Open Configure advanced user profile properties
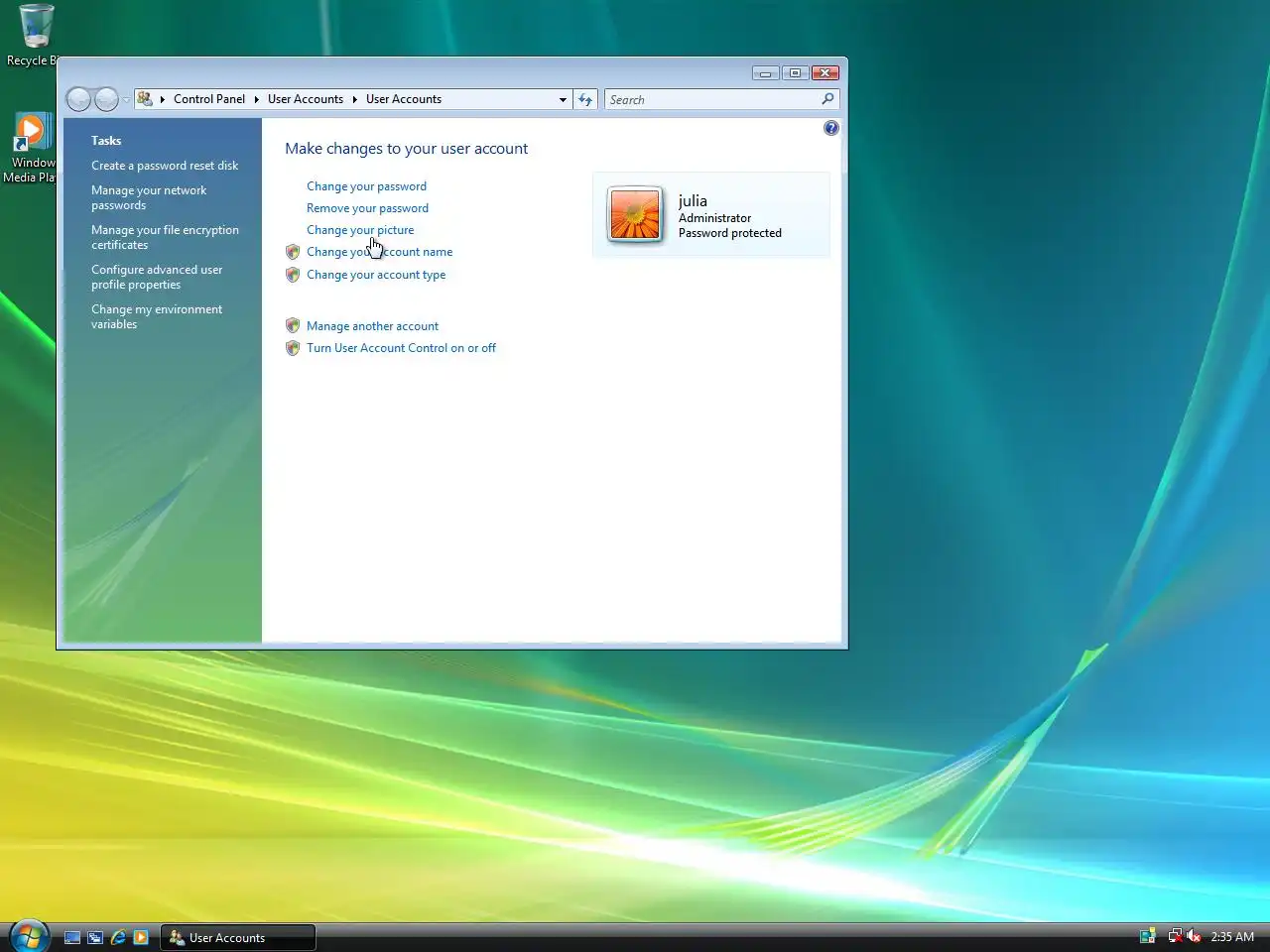Viewport: 1270px width, 952px height. pyautogui.click(x=157, y=277)
